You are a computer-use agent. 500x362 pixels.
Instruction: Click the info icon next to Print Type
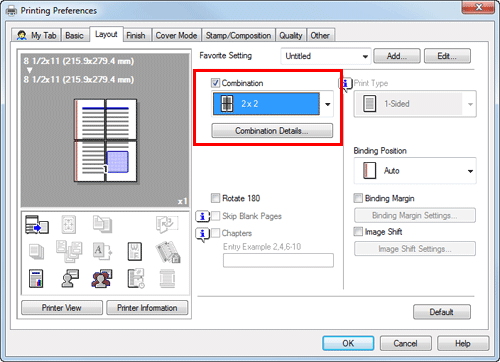345,84
